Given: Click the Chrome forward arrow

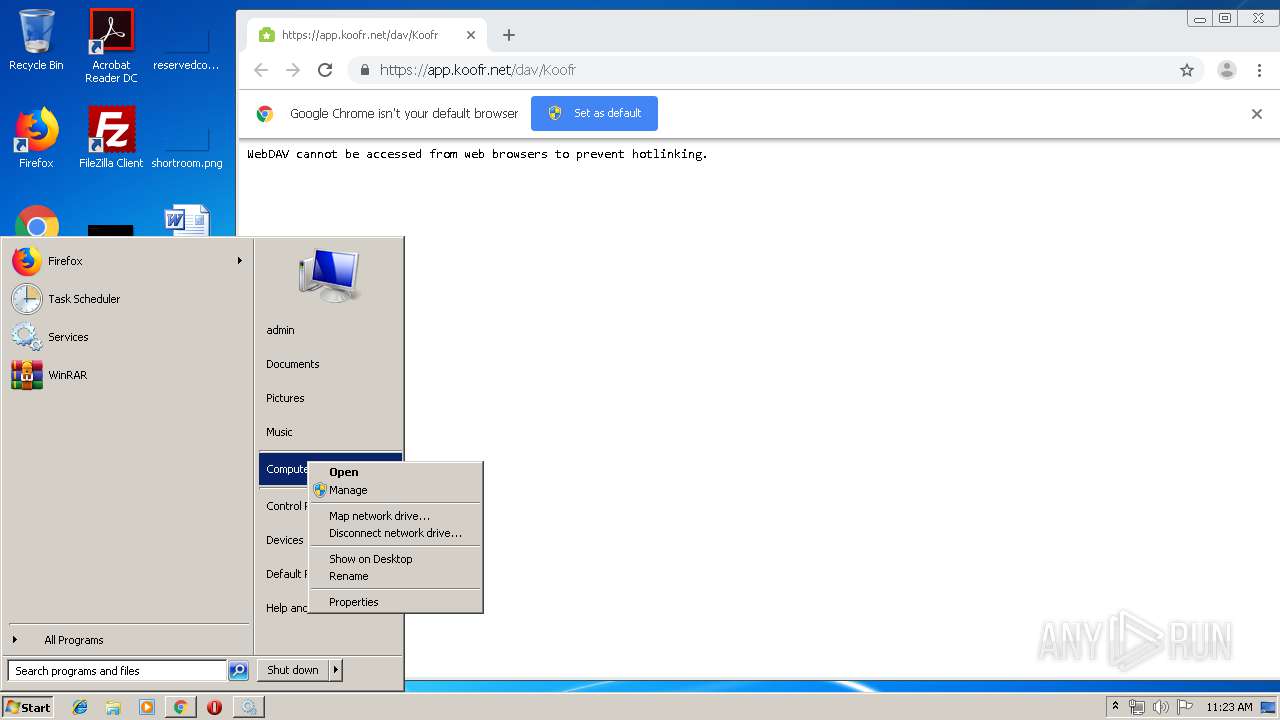Looking at the screenshot, I should coord(293,70).
